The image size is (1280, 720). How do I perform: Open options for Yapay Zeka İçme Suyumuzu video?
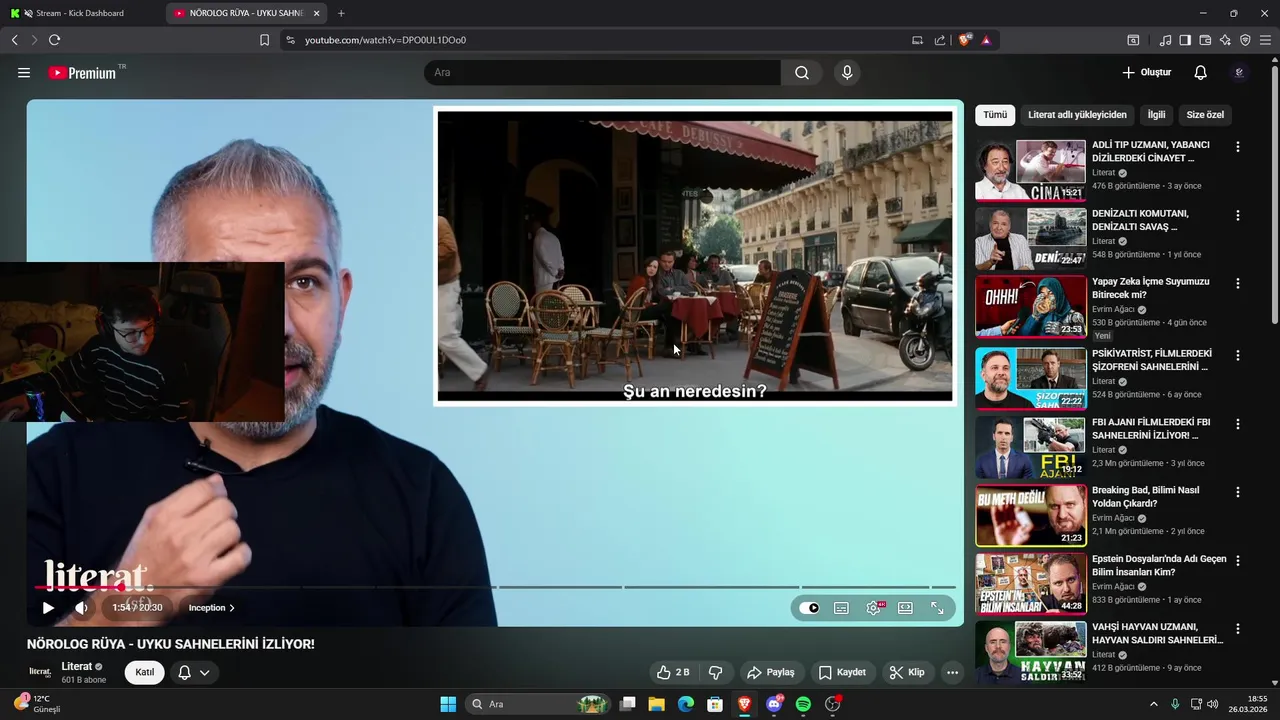pyautogui.click(x=1237, y=283)
